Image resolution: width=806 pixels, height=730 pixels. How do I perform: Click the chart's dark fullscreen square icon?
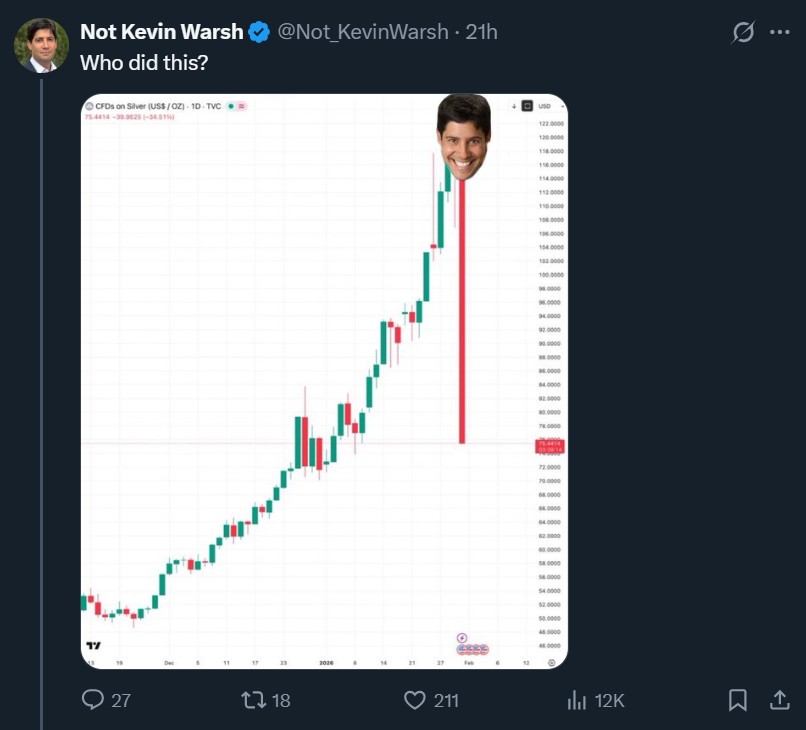click(526, 106)
